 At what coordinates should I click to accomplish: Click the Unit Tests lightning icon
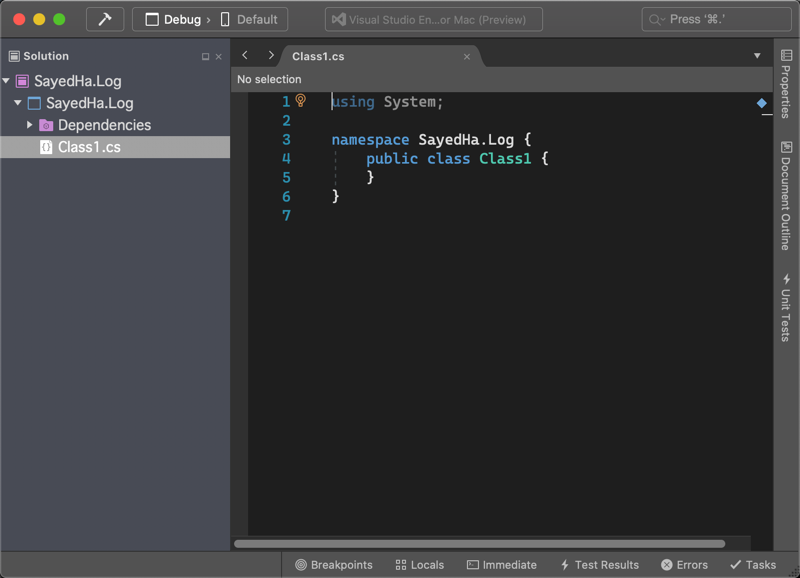pyautogui.click(x=786, y=279)
